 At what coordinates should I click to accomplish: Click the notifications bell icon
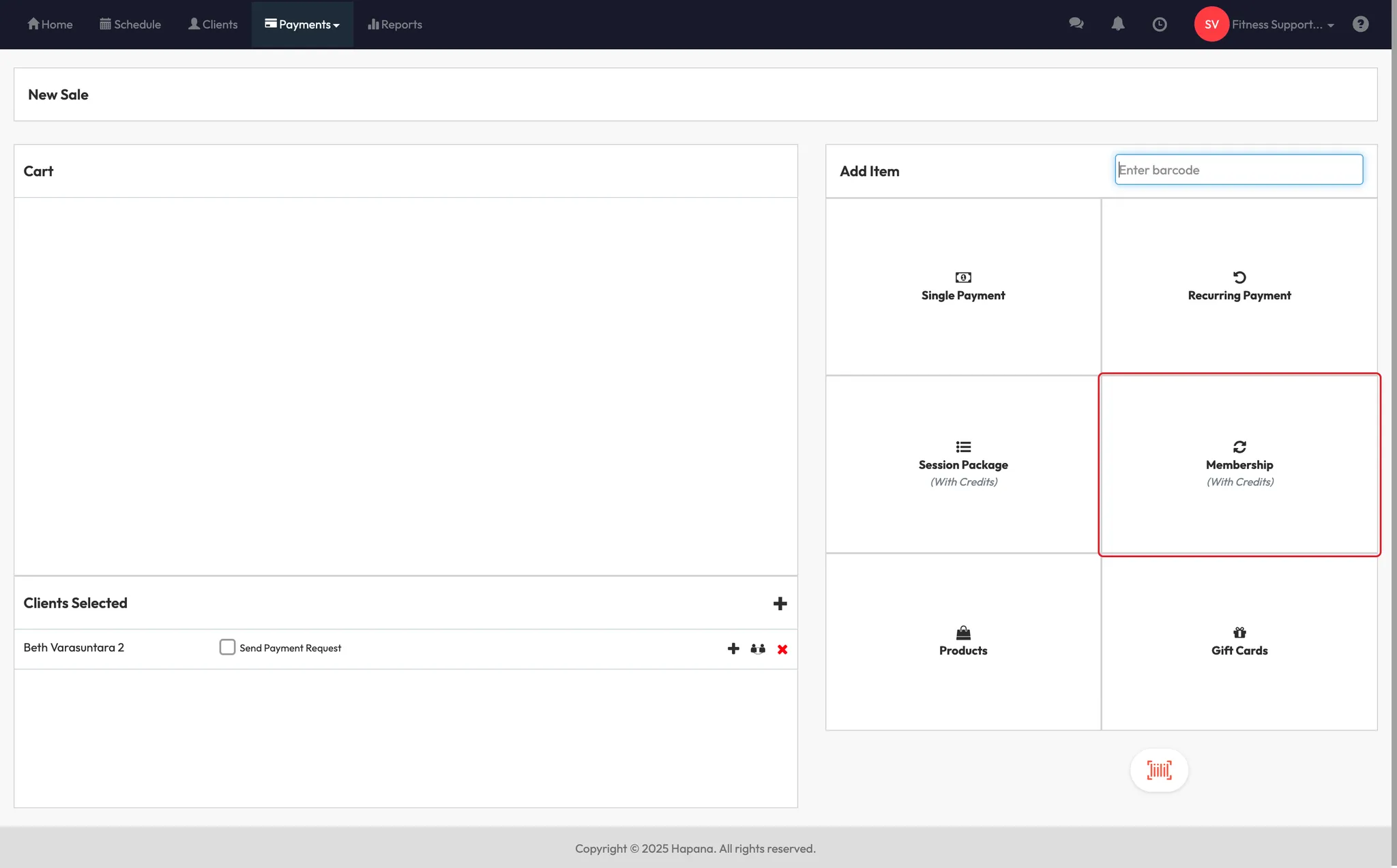click(1117, 24)
